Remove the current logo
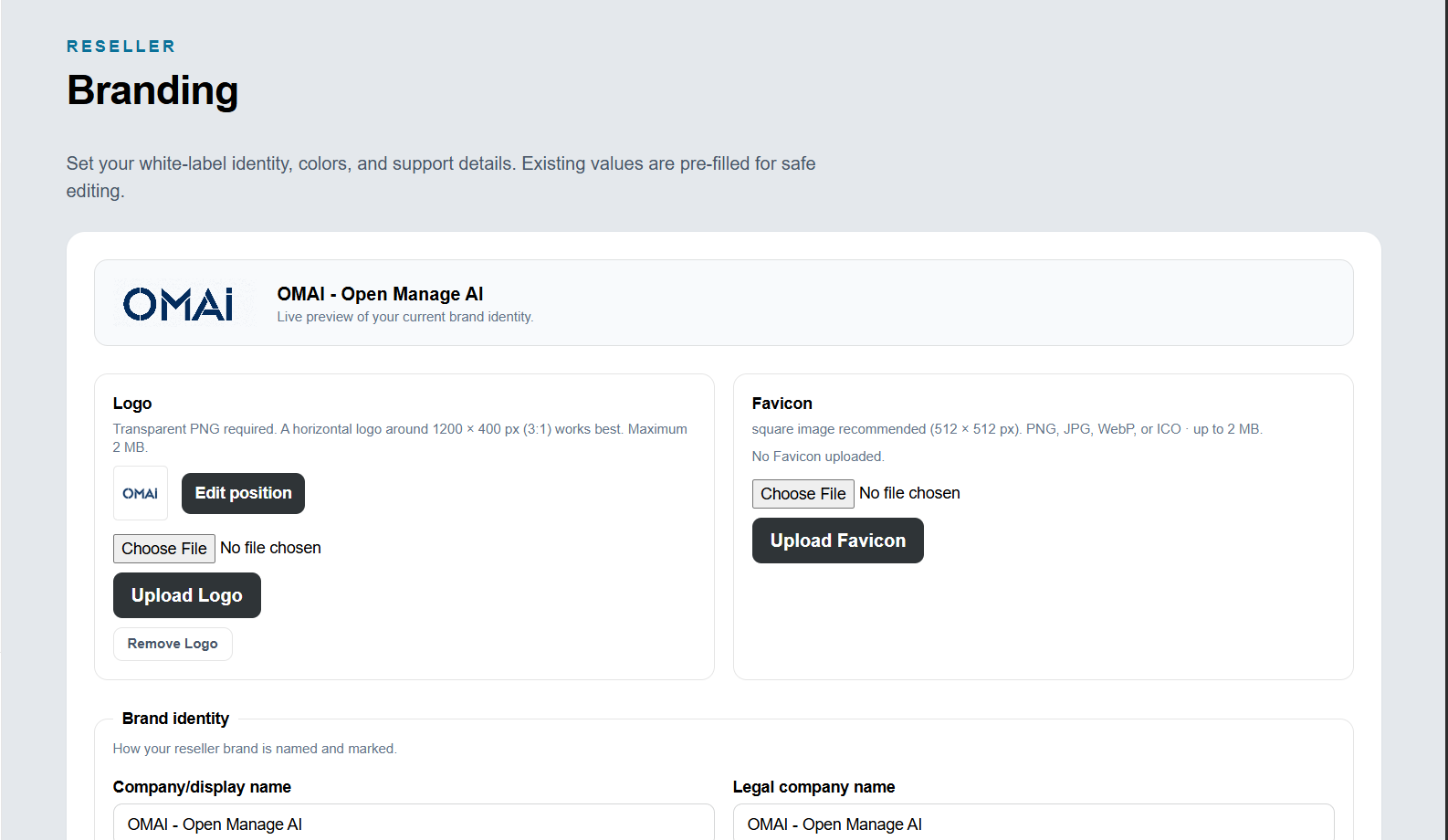The image size is (1448, 840). pos(173,644)
